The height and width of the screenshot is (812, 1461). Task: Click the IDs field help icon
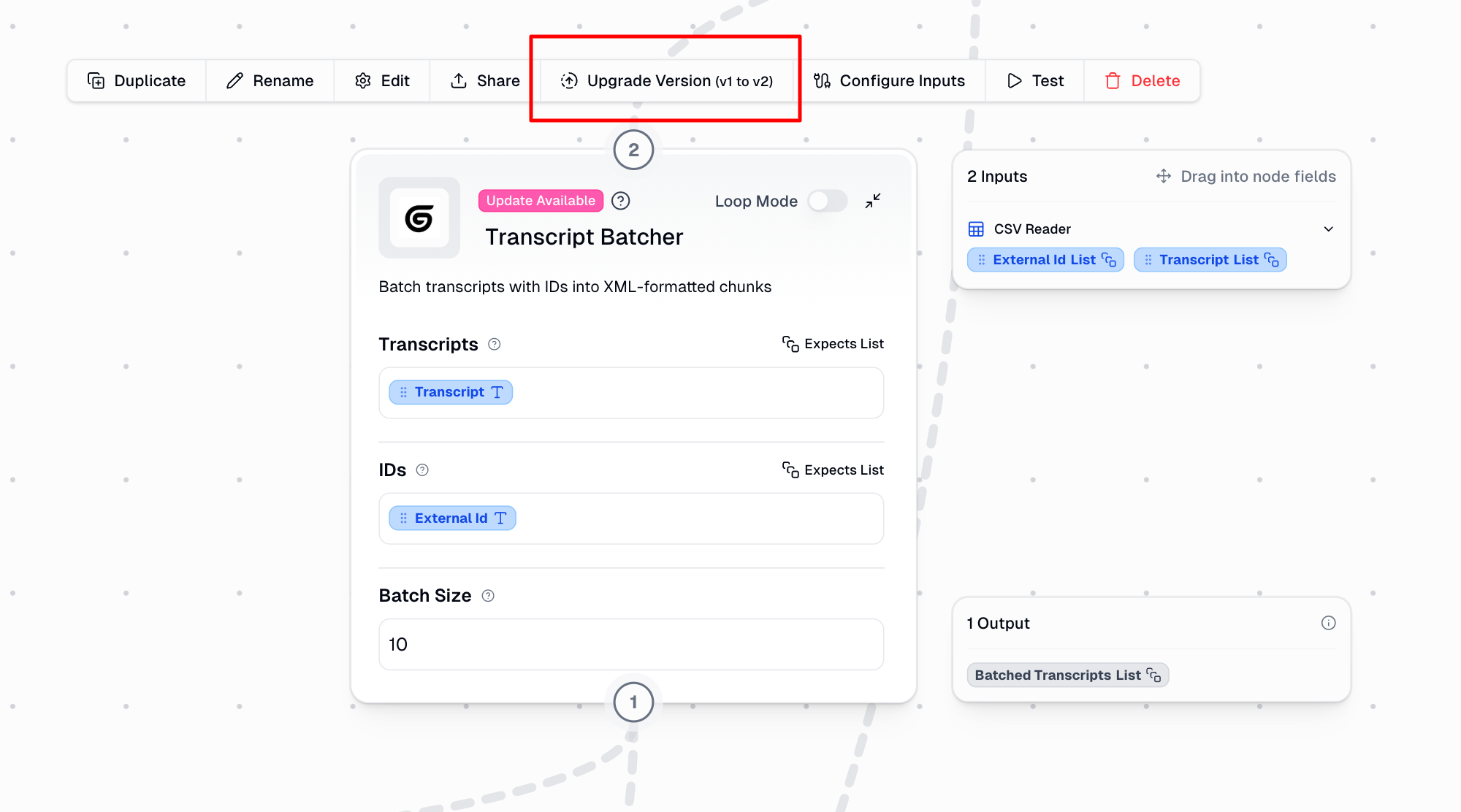click(422, 470)
